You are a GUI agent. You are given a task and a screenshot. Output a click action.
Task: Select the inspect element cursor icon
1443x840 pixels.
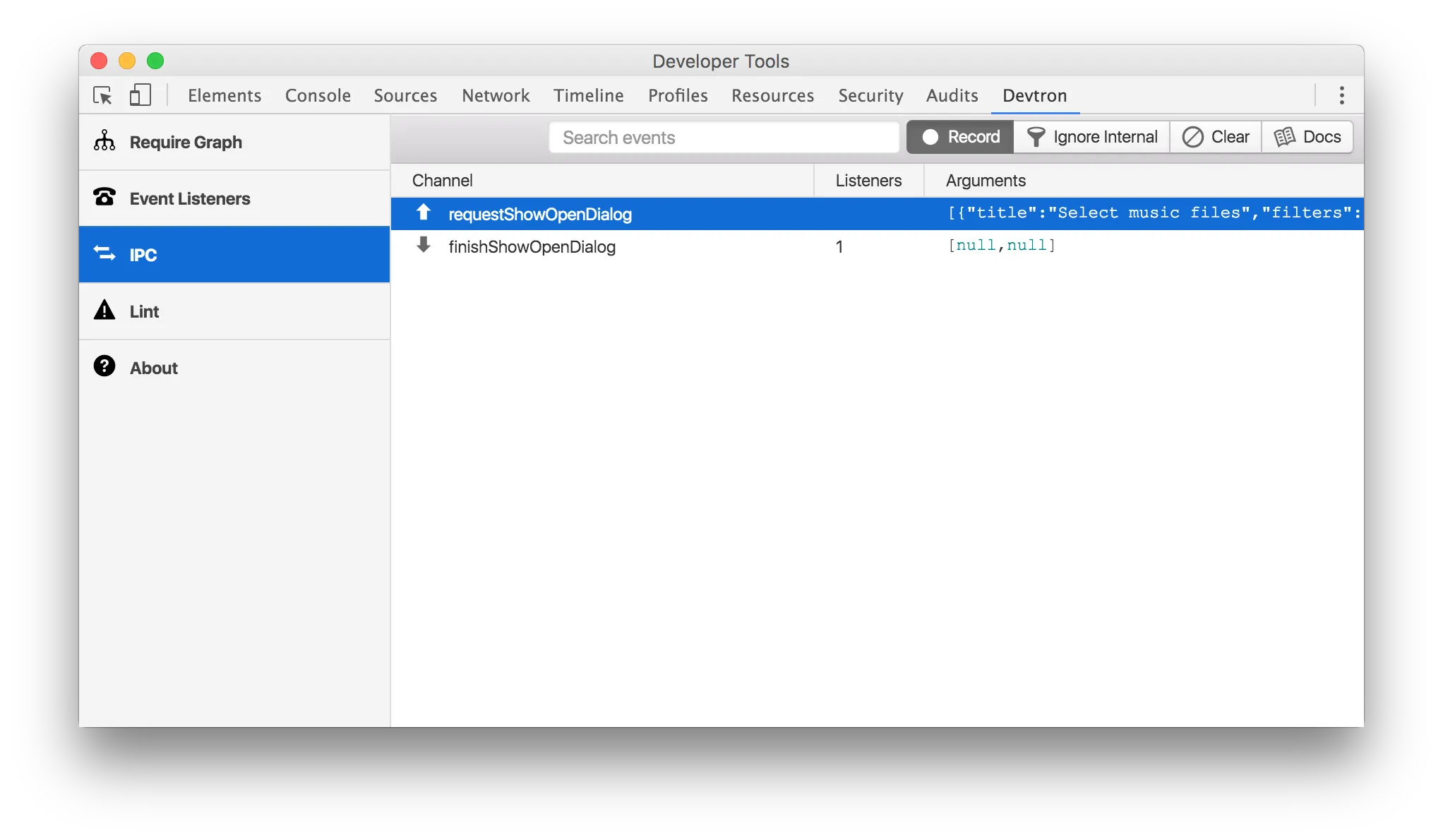(102, 95)
